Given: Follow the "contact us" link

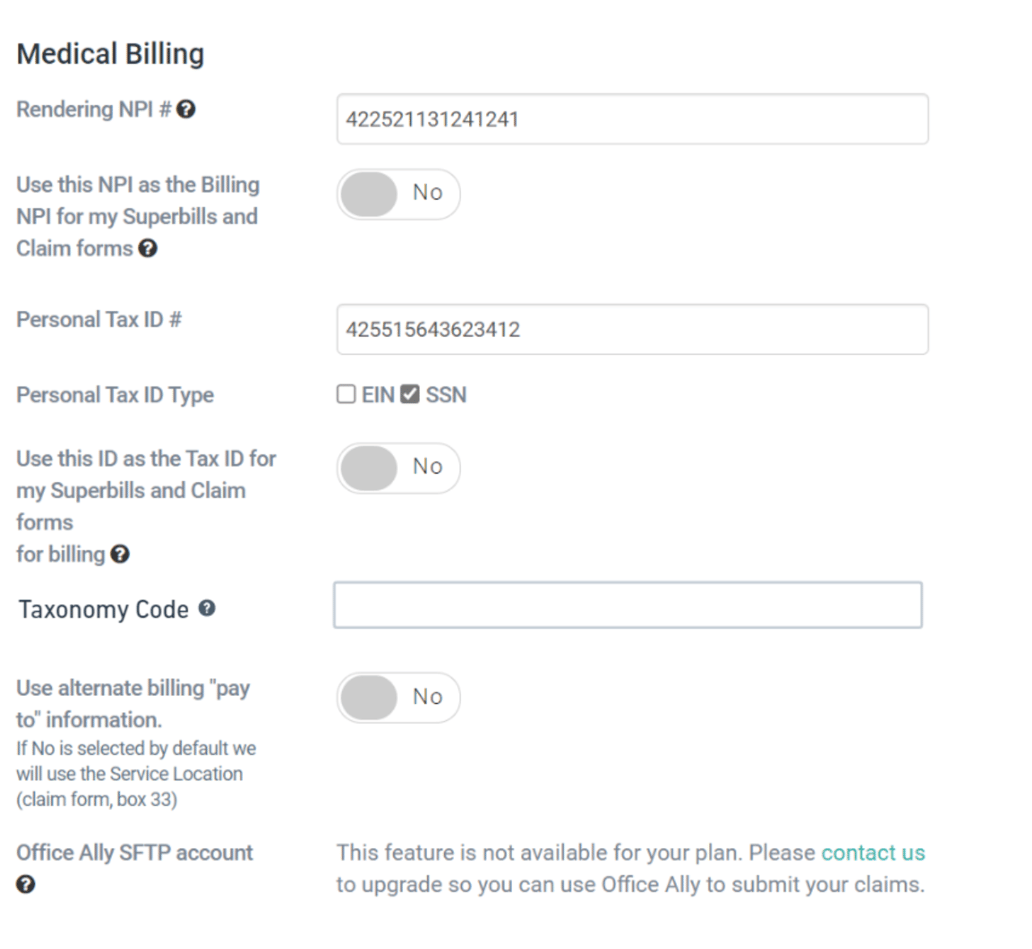Looking at the screenshot, I should point(873,853).
